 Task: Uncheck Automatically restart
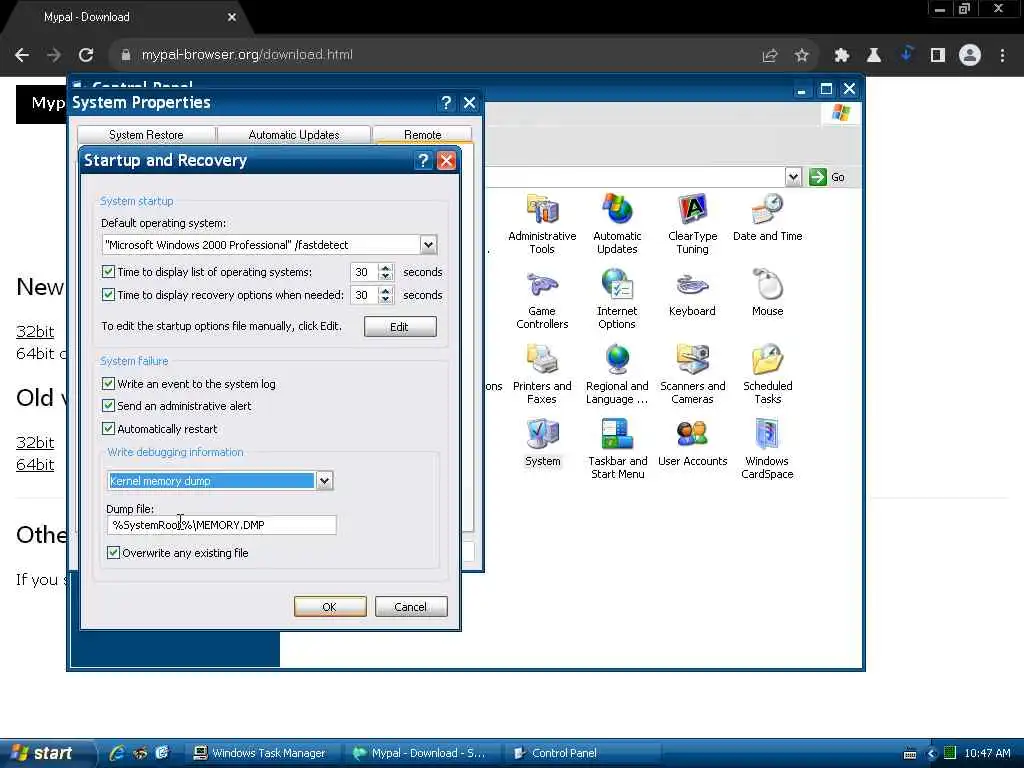click(108, 428)
